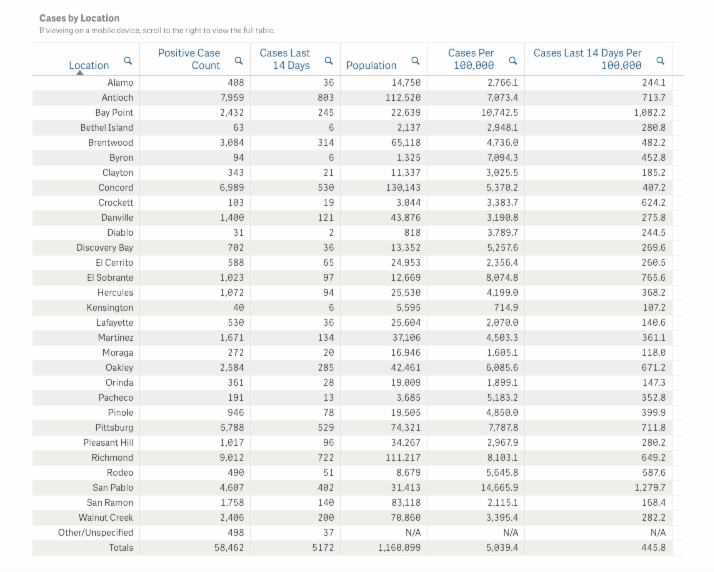
Task: Select the Other/Unspecified row label
Action: click(x=96, y=533)
